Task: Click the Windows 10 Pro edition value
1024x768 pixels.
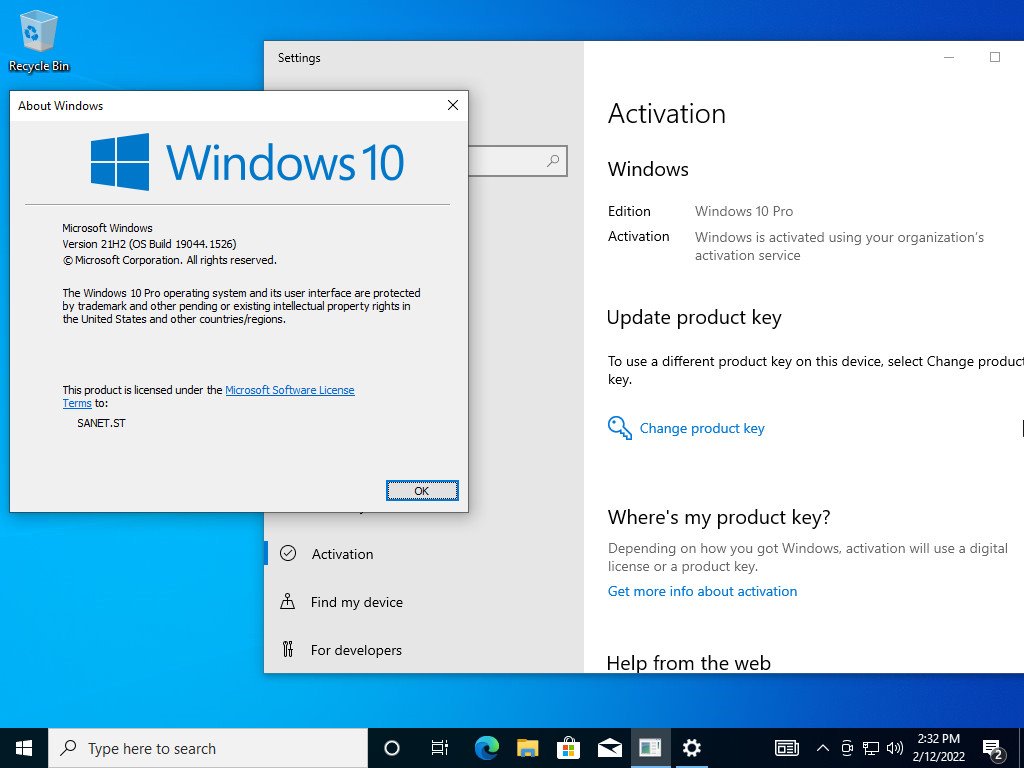Action: click(x=744, y=211)
